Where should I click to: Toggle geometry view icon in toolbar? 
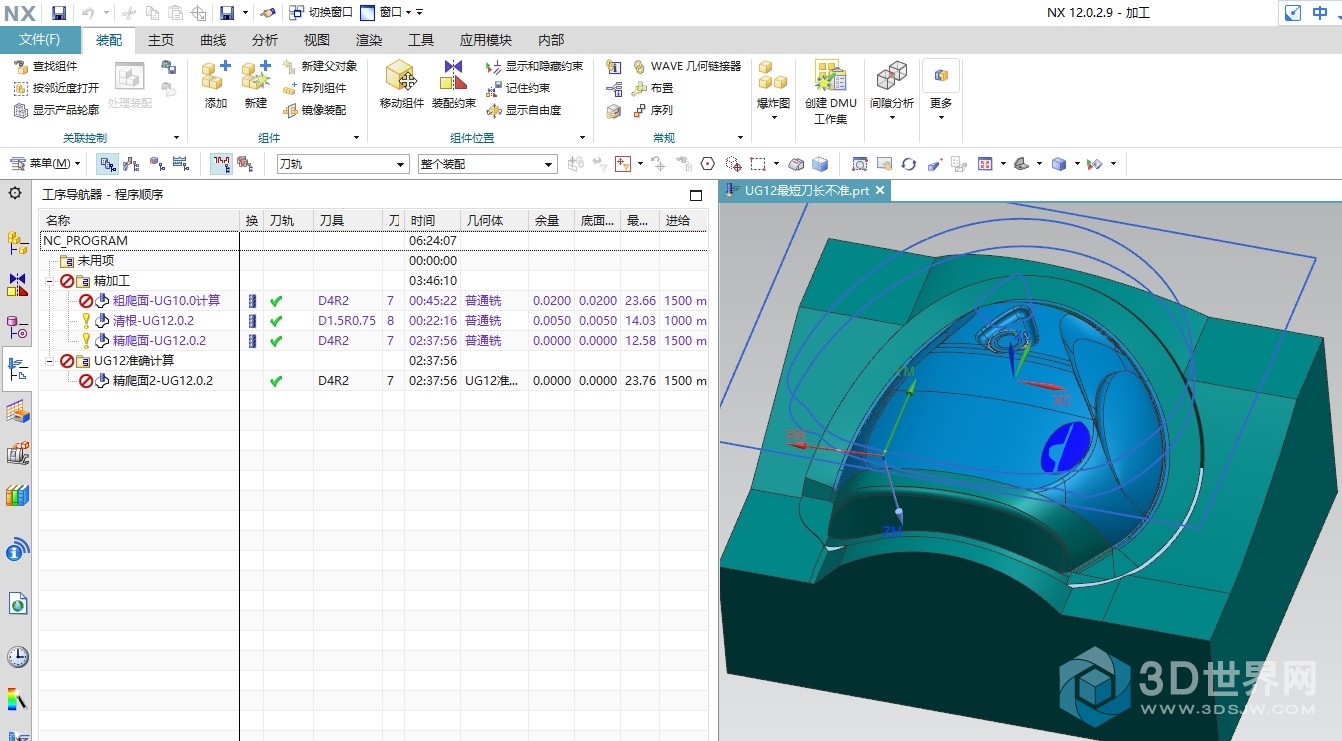[156, 163]
